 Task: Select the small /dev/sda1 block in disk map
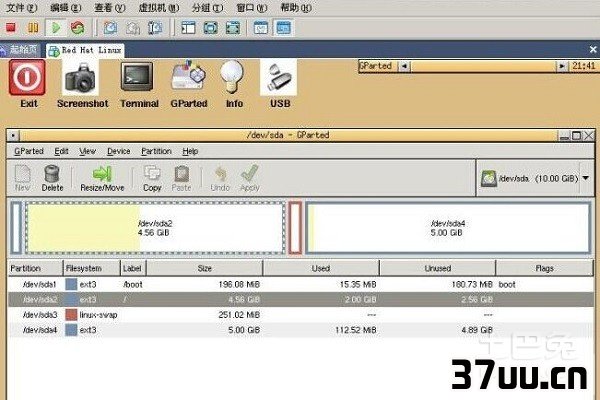pyautogui.click(x=16, y=228)
